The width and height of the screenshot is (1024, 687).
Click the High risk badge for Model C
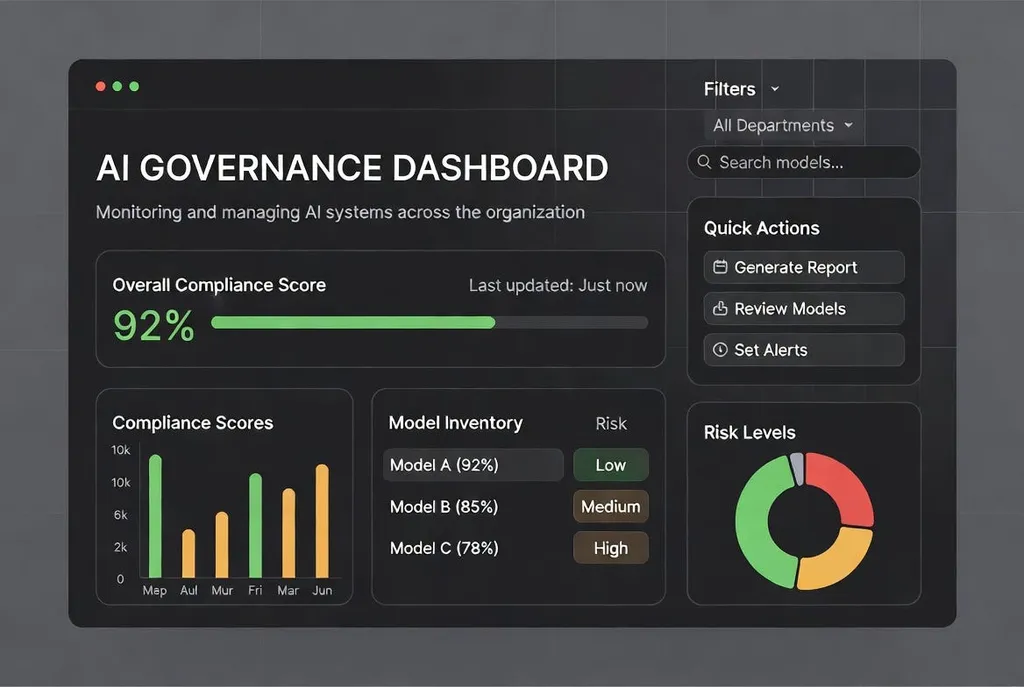click(x=611, y=548)
